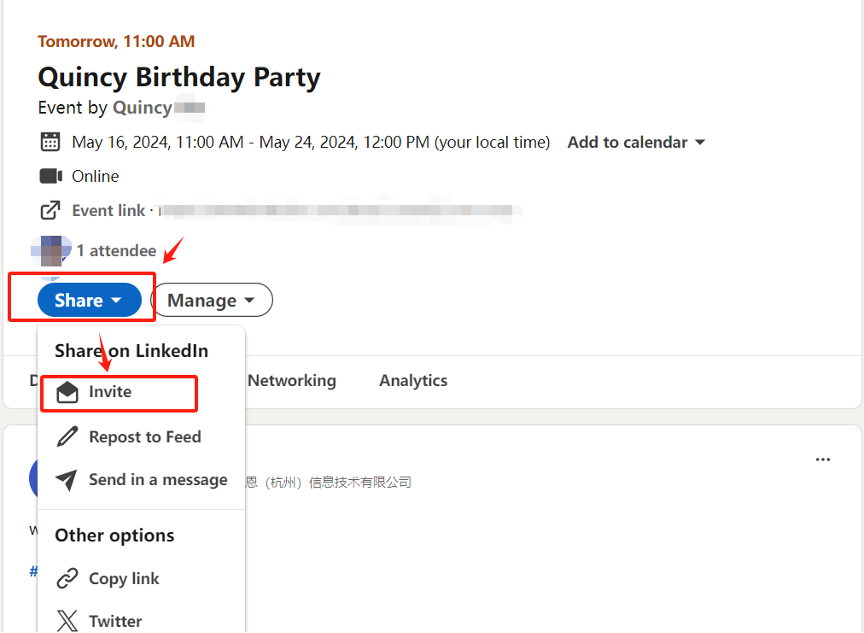Click the attendee avatar thumbnail
The width and height of the screenshot is (864, 633).
(x=51, y=251)
